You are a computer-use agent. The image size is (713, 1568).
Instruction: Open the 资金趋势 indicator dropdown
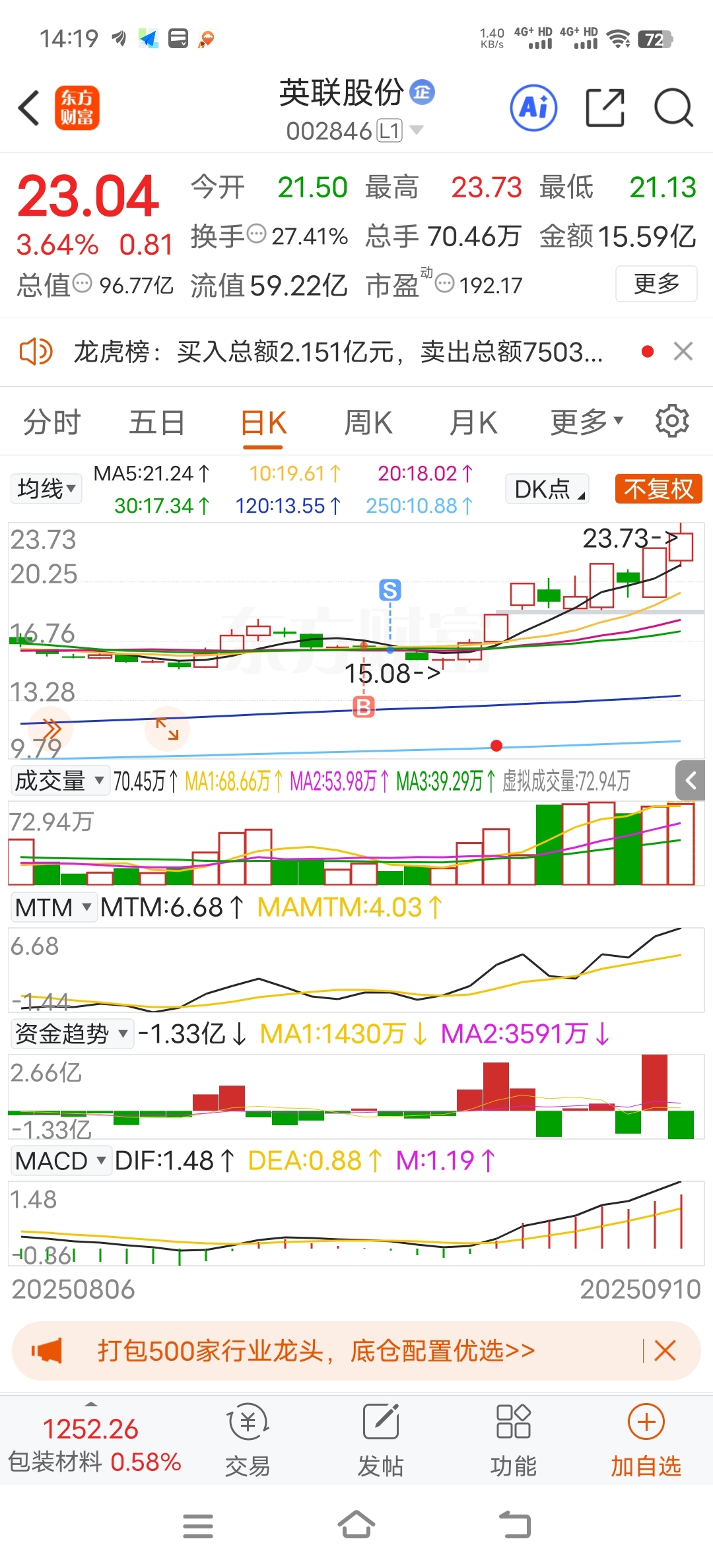coord(72,1033)
